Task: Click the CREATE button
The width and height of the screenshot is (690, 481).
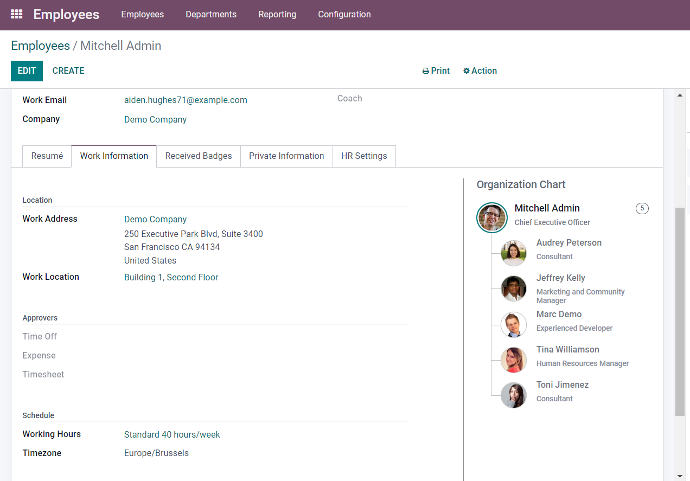Action: pyautogui.click(x=68, y=71)
